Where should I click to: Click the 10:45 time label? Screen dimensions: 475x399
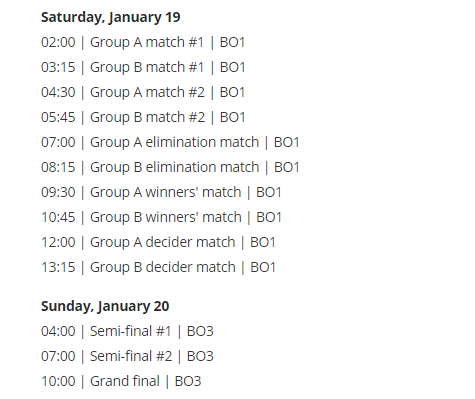tap(58, 217)
